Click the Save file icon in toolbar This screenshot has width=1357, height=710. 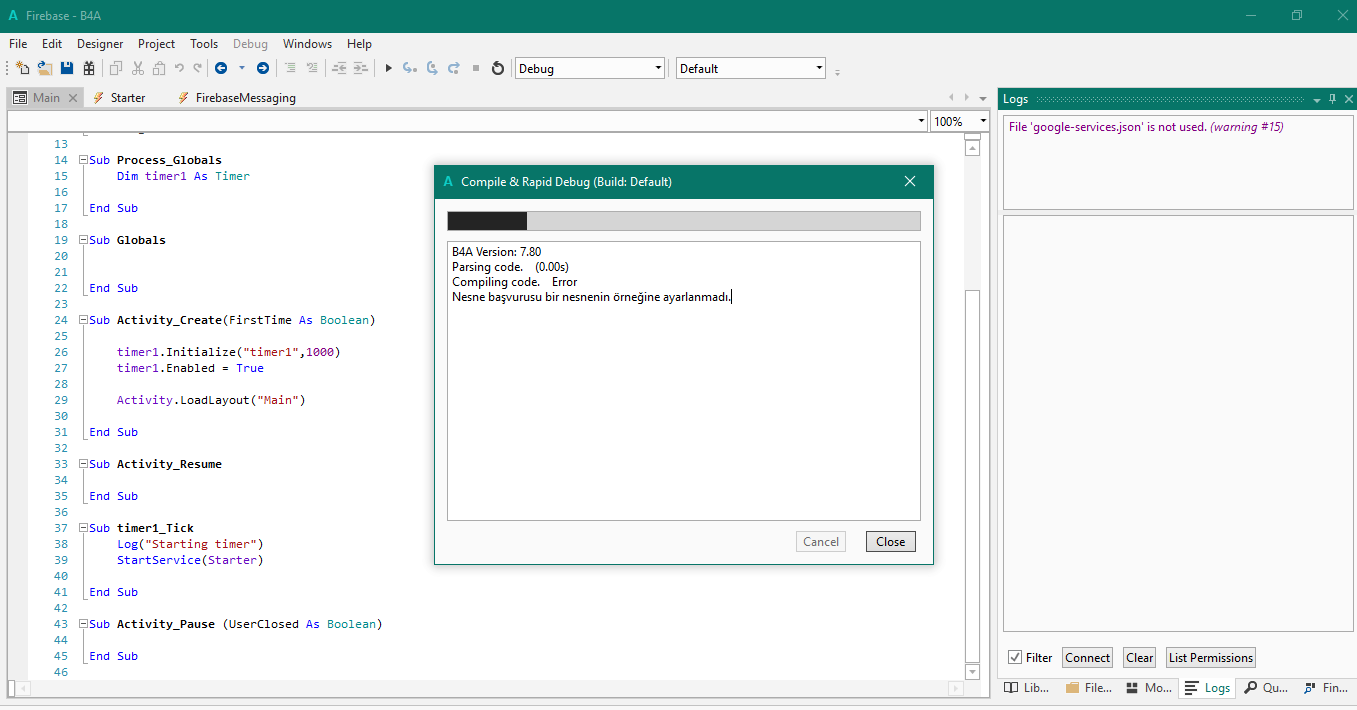67,69
